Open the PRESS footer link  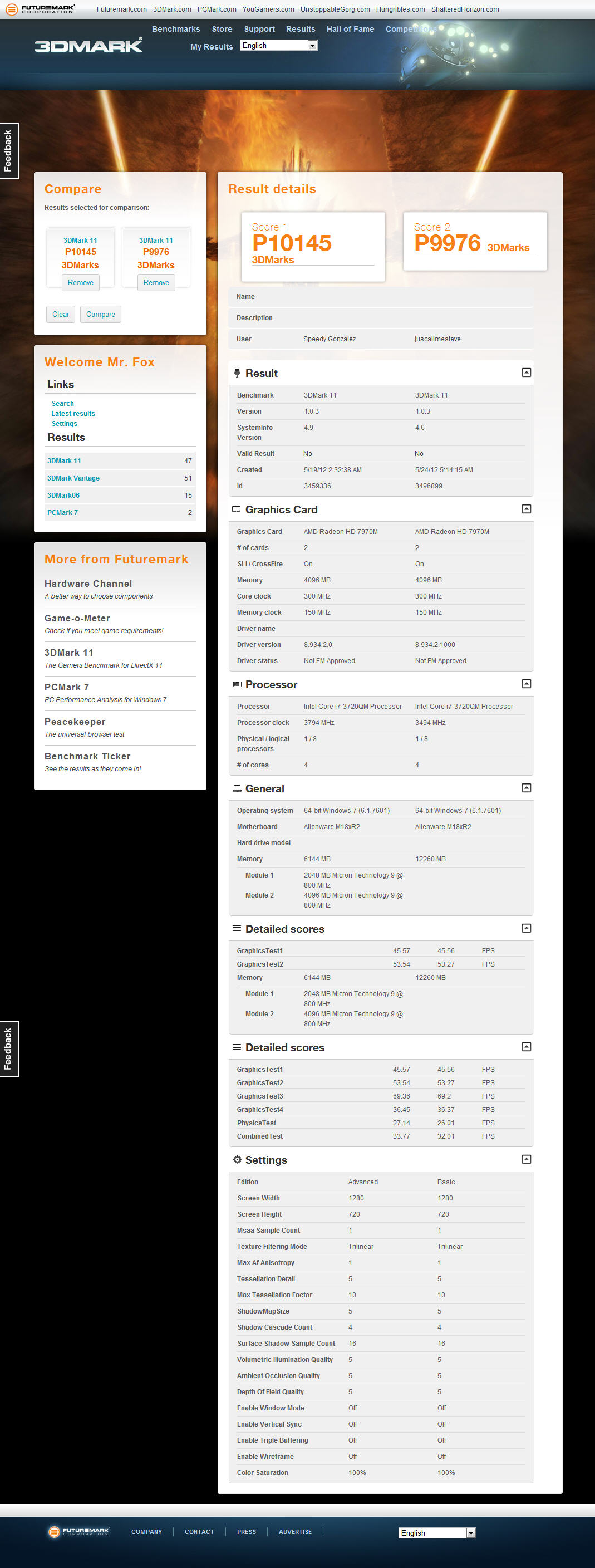[247, 1532]
